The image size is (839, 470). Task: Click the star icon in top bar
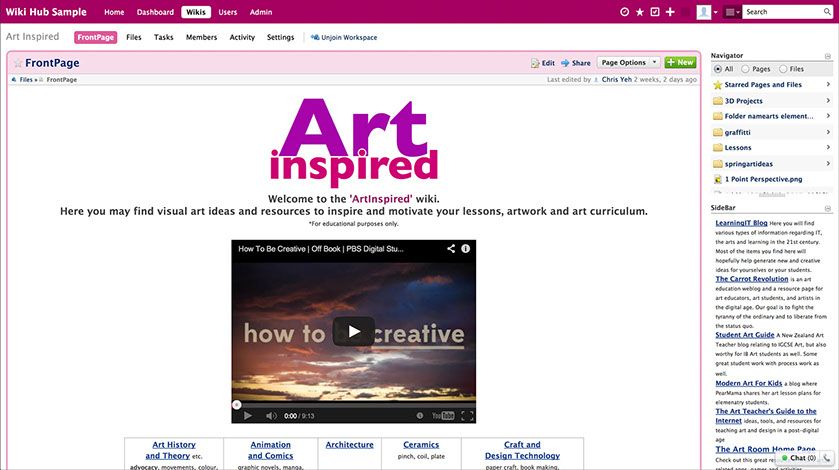coord(640,12)
